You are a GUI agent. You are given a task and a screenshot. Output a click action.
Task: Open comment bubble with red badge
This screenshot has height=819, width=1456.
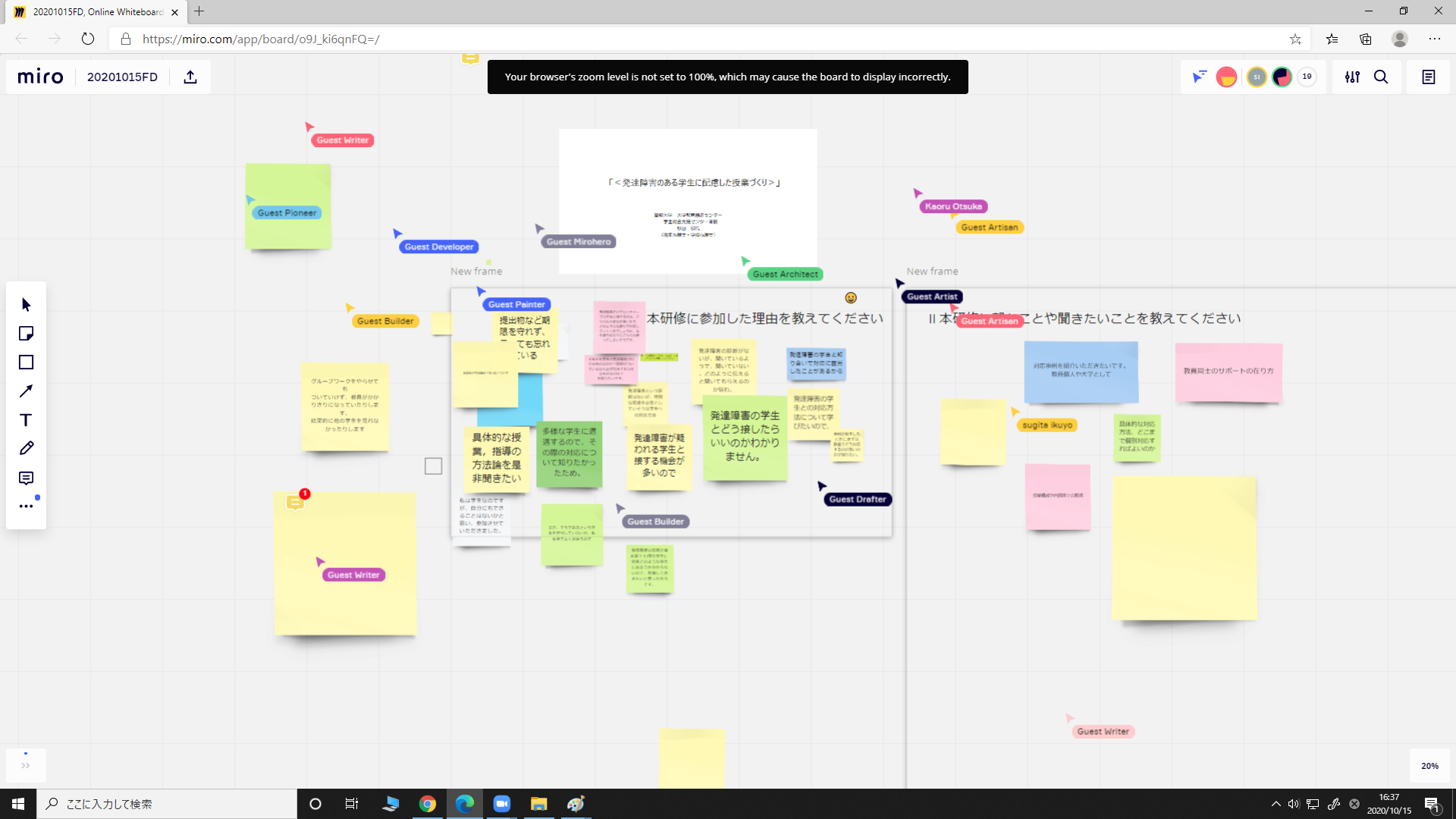(295, 502)
